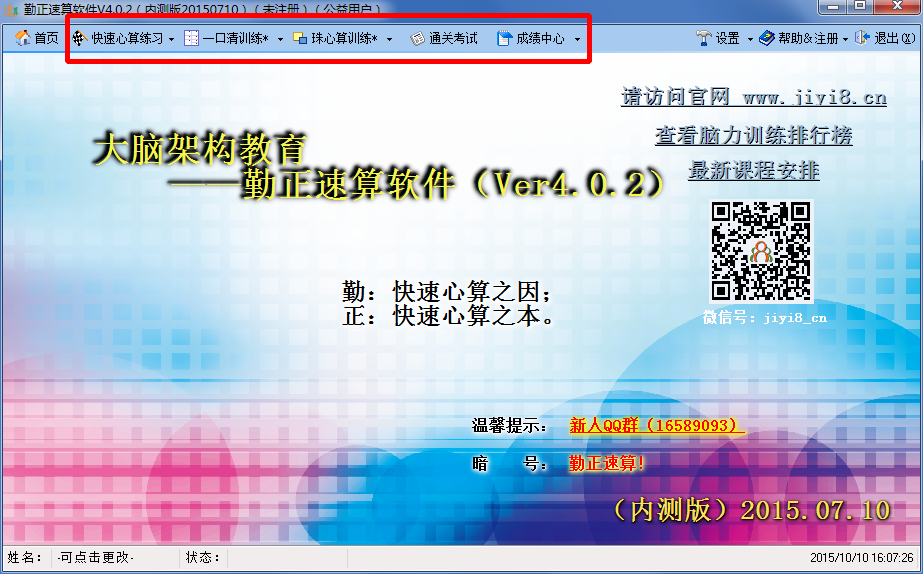Open the 一口清训练* menu
923x574 pixels.
click(235, 38)
